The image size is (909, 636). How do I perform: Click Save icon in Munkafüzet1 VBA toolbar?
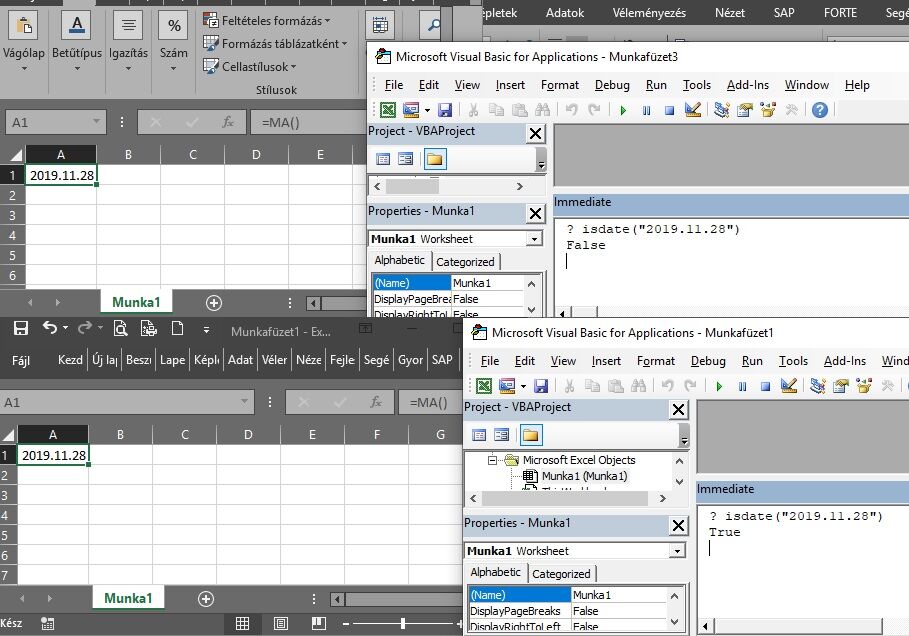pyautogui.click(x=541, y=386)
